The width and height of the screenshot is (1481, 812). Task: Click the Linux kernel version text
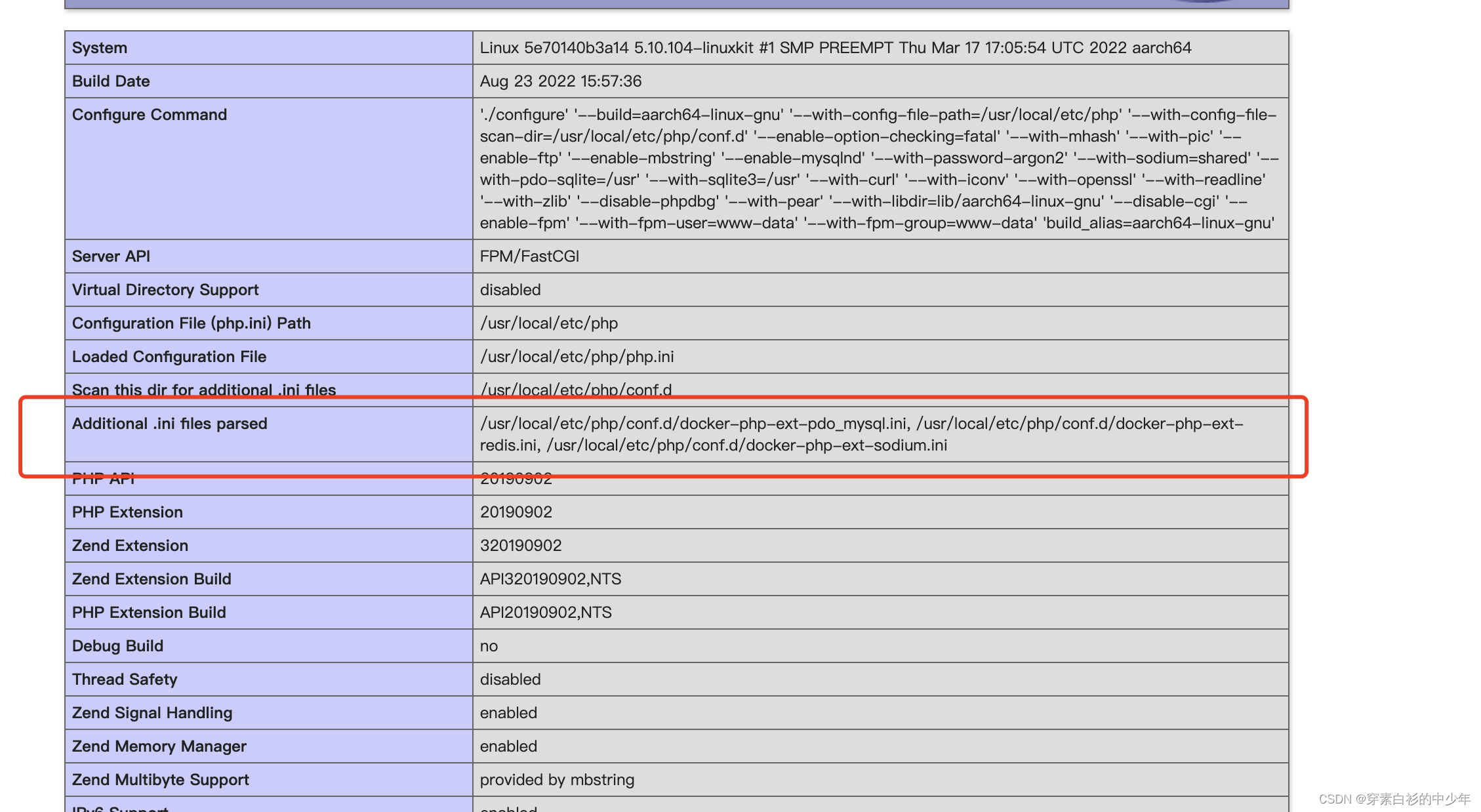point(835,48)
